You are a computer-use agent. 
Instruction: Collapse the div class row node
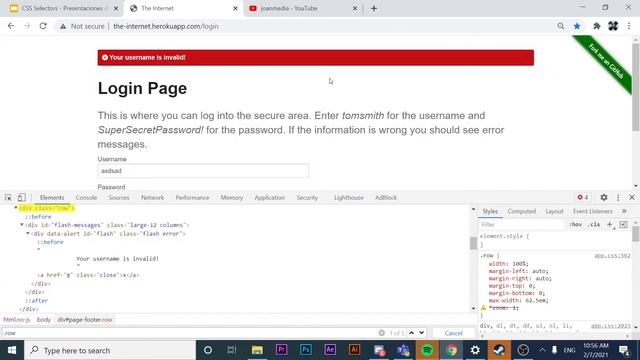click(16, 208)
